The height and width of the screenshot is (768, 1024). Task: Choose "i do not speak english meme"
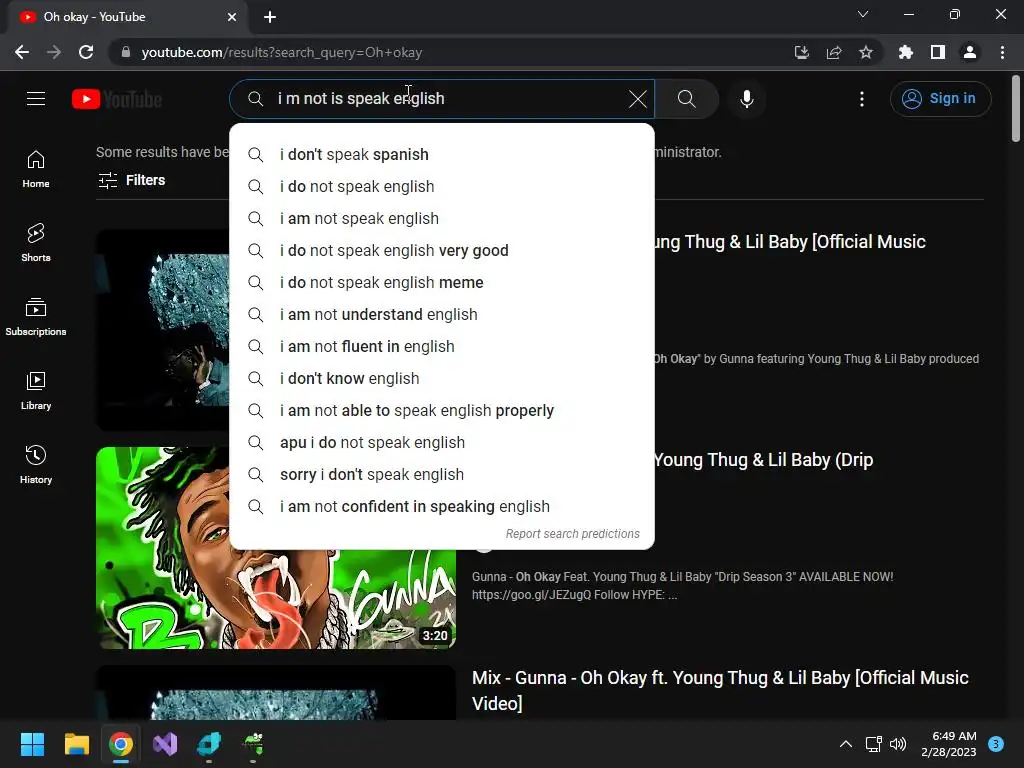[x=442, y=283]
